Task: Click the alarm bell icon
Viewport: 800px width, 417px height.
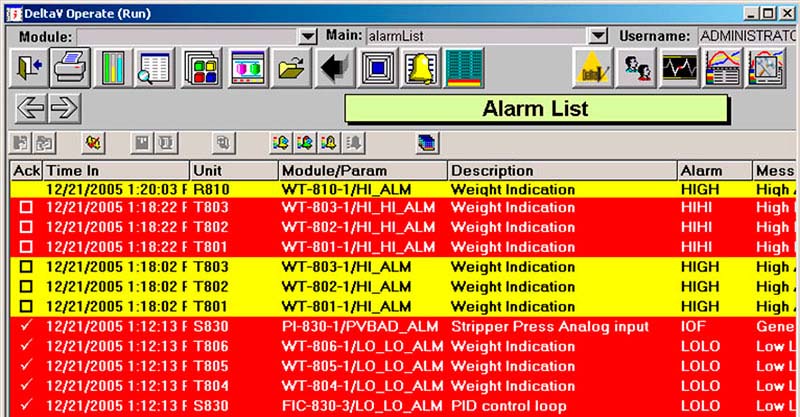Action: (x=420, y=69)
